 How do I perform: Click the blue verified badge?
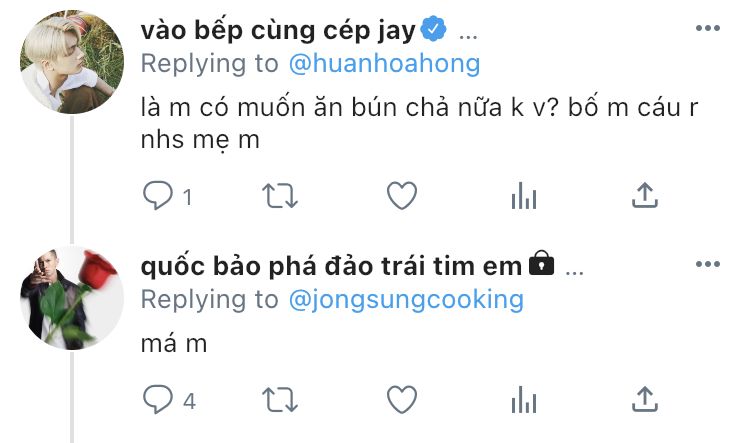433,29
